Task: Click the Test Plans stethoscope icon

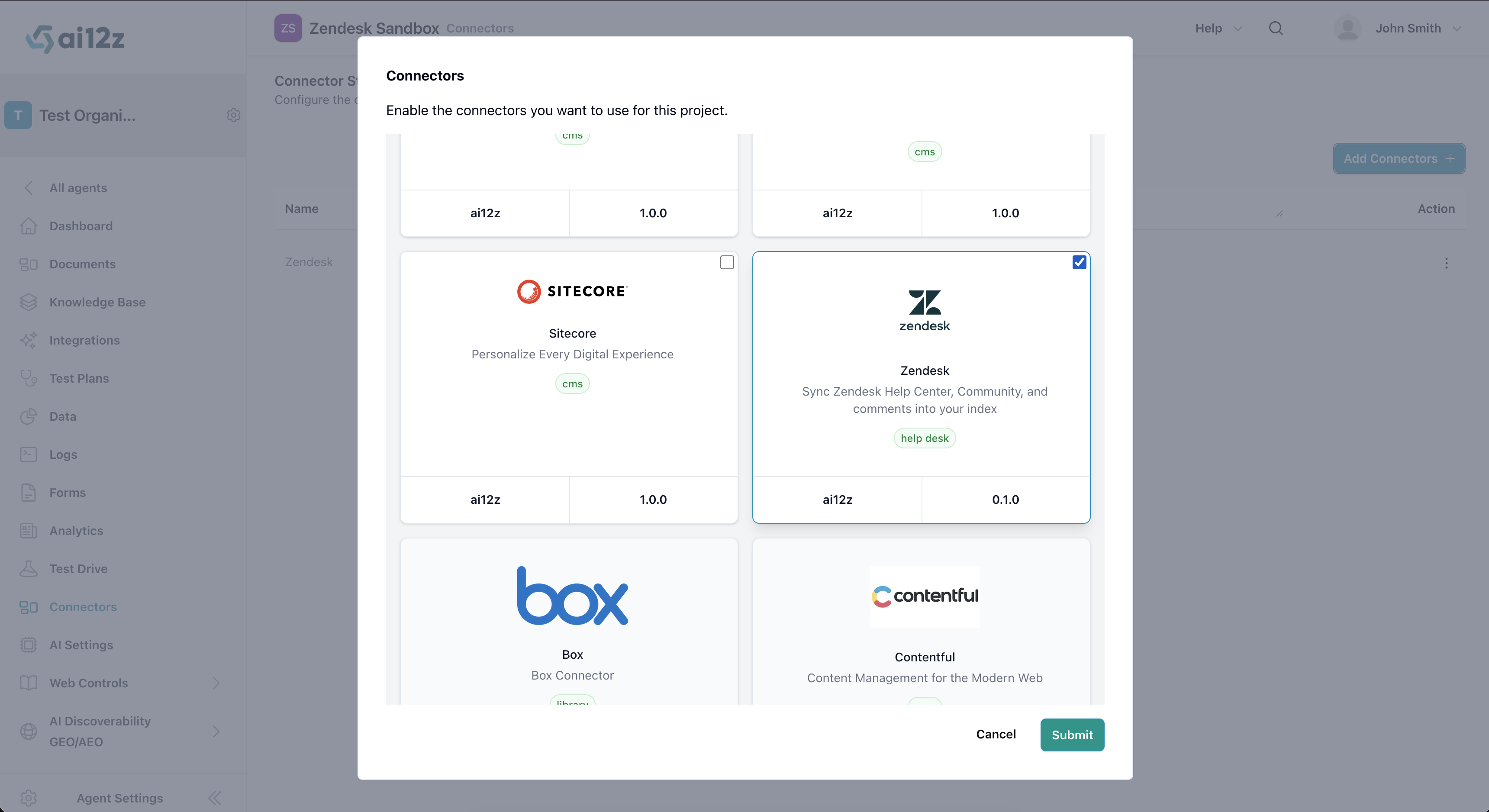Action: point(28,379)
